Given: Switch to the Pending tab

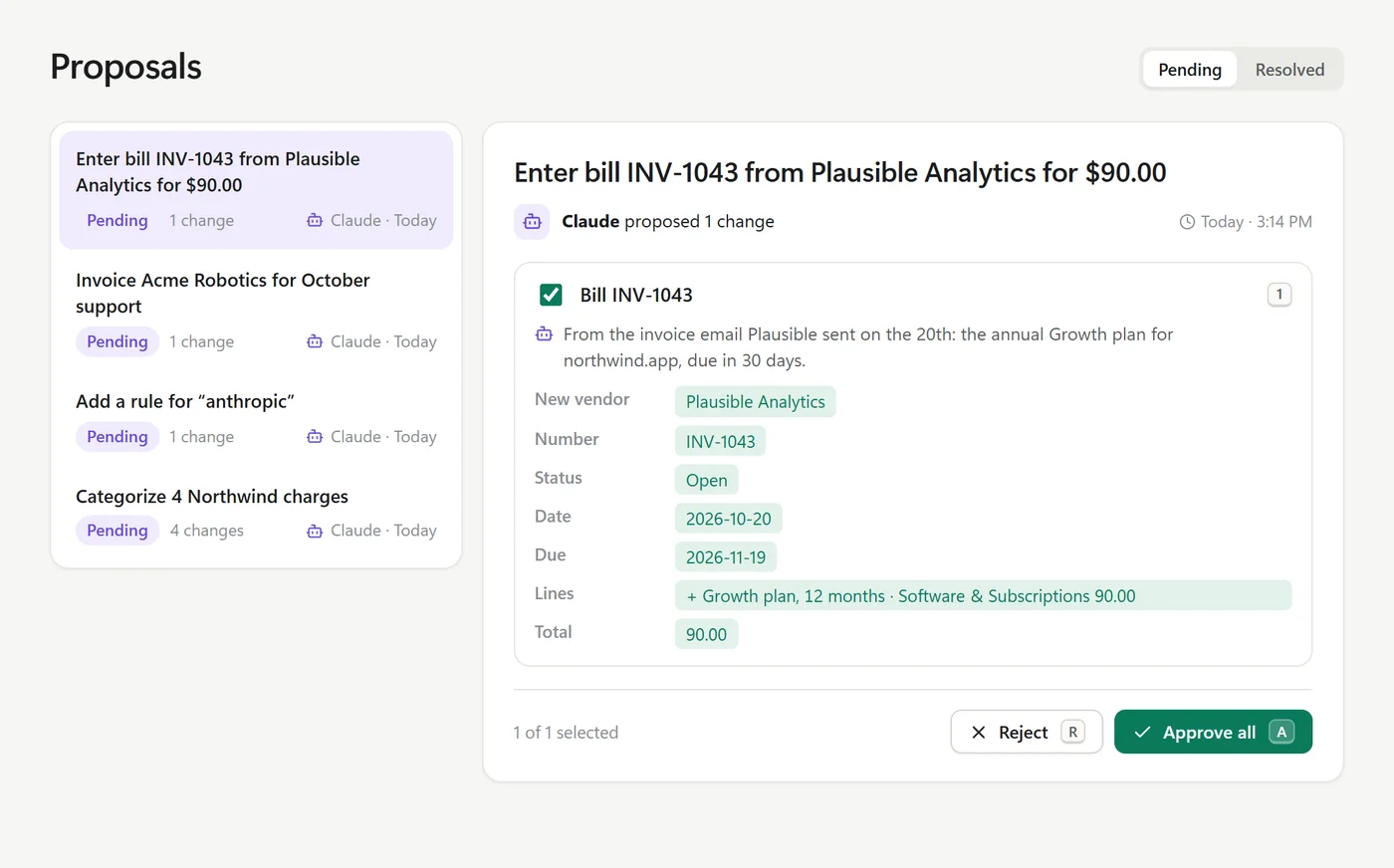Looking at the screenshot, I should pyautogui.click(x=1190, y=70).
